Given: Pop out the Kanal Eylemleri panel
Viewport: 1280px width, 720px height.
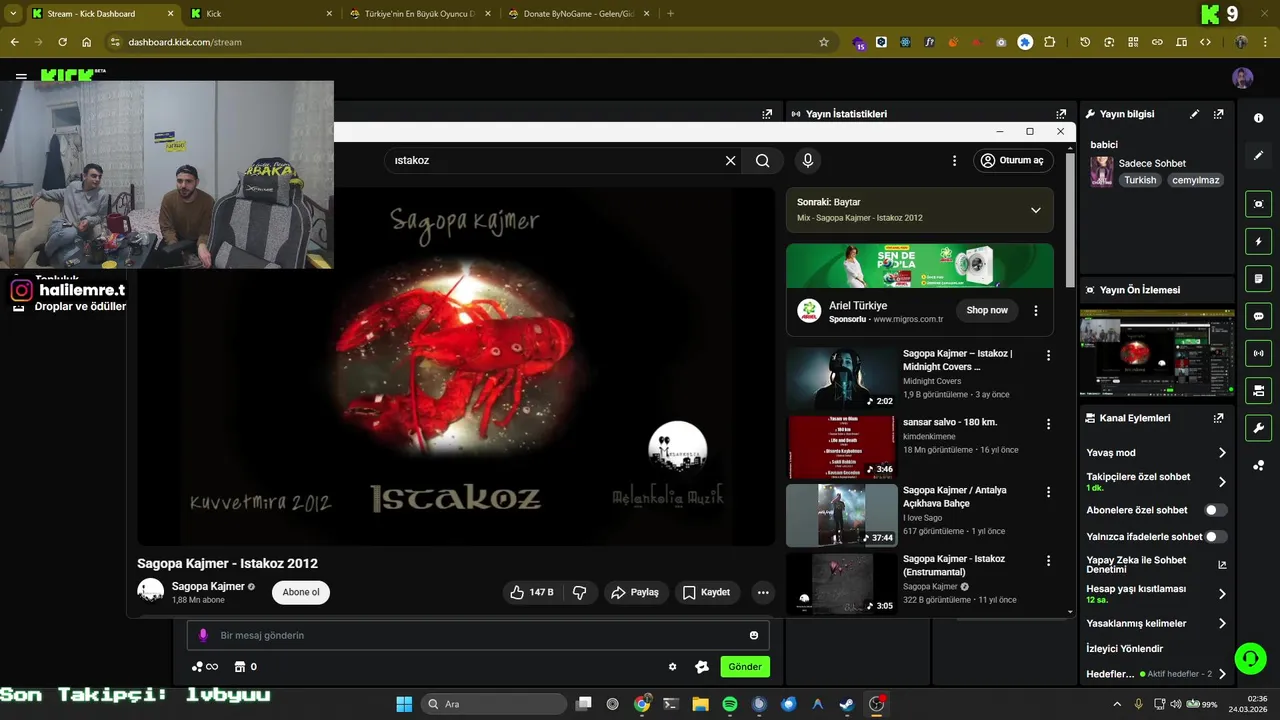Looking at the screenshot, I should 1218,418.
